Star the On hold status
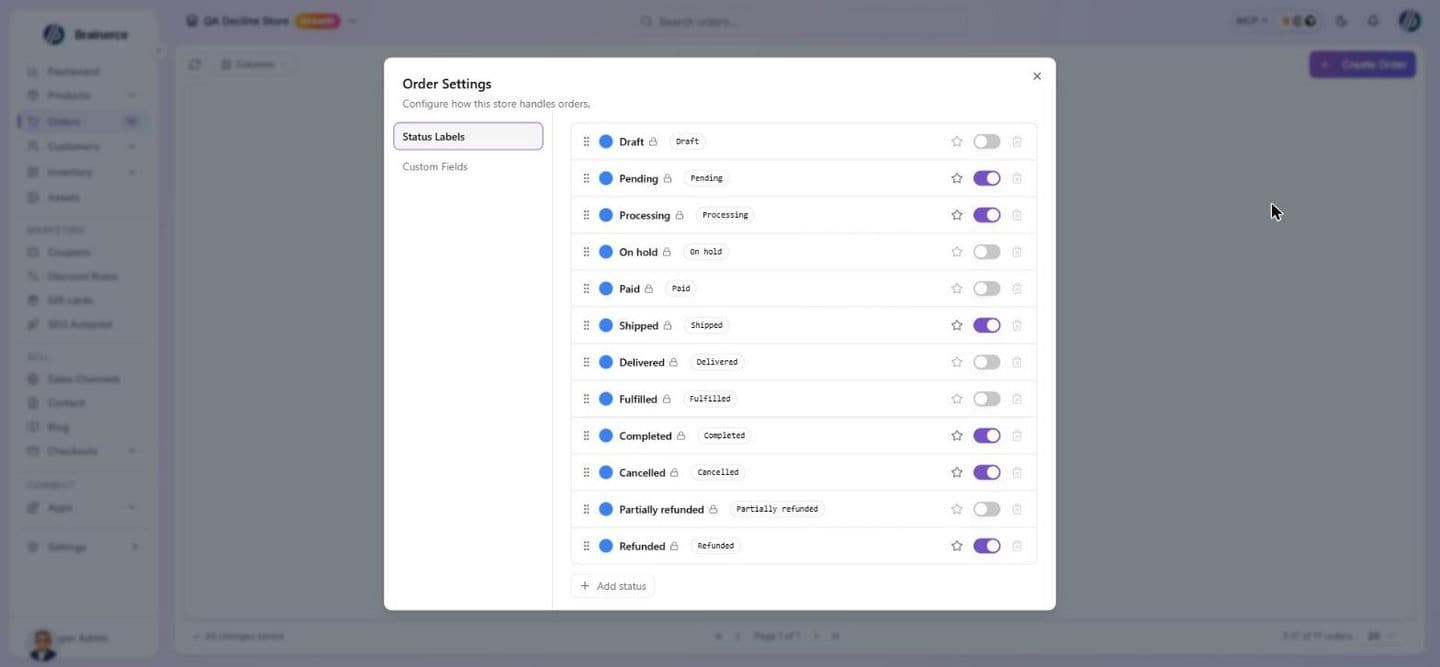Viewport: 1440px width, 667px height. 956,252
